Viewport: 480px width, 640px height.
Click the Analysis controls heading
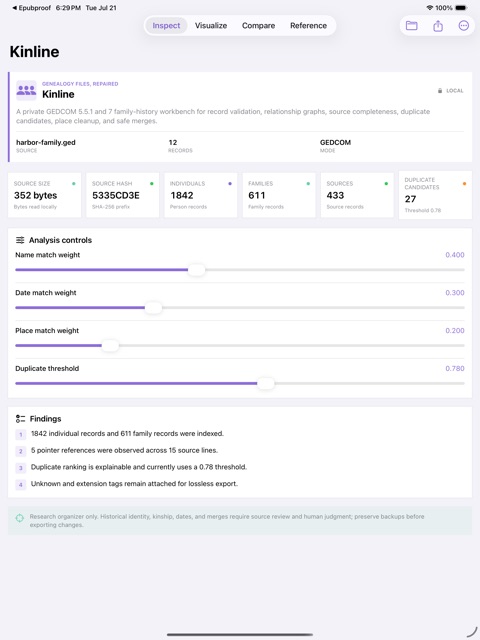click(60, 240)
